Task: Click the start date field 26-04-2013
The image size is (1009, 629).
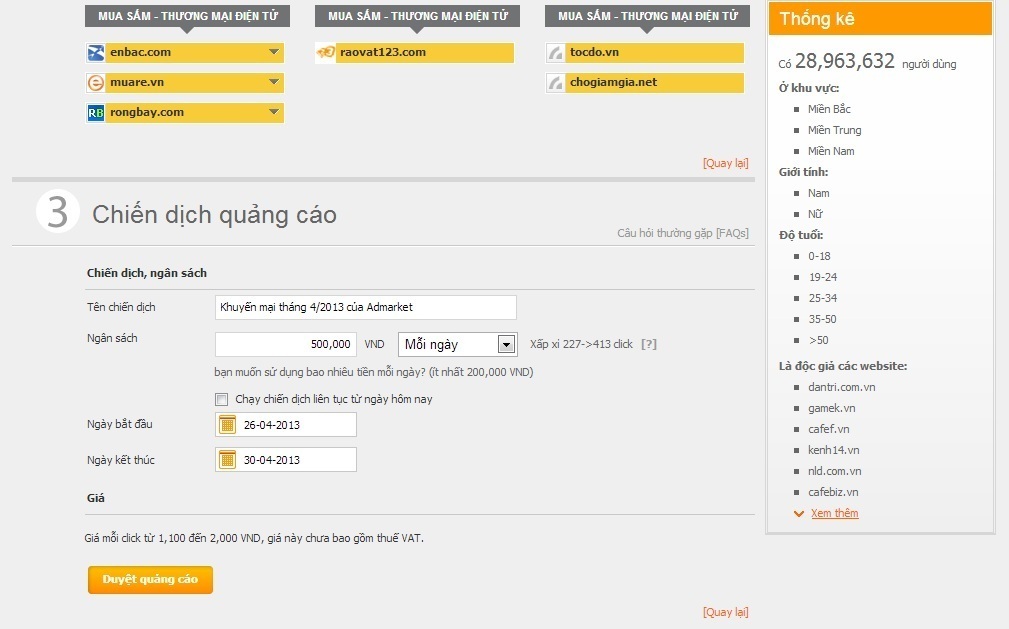Action: 286,424
